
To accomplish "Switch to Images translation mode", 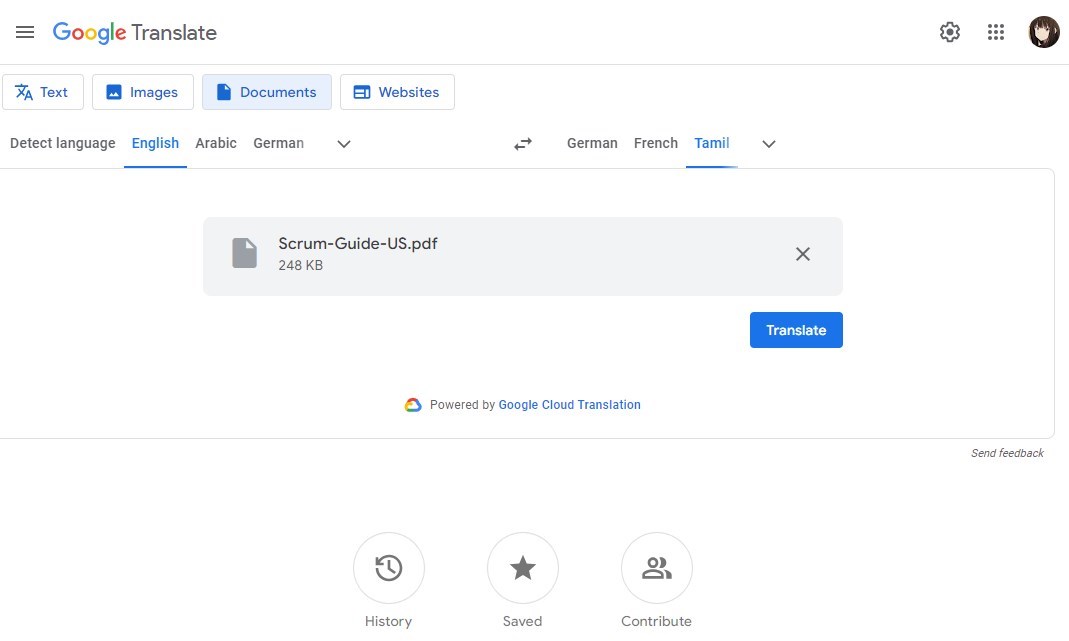I will tap(142, 92).
